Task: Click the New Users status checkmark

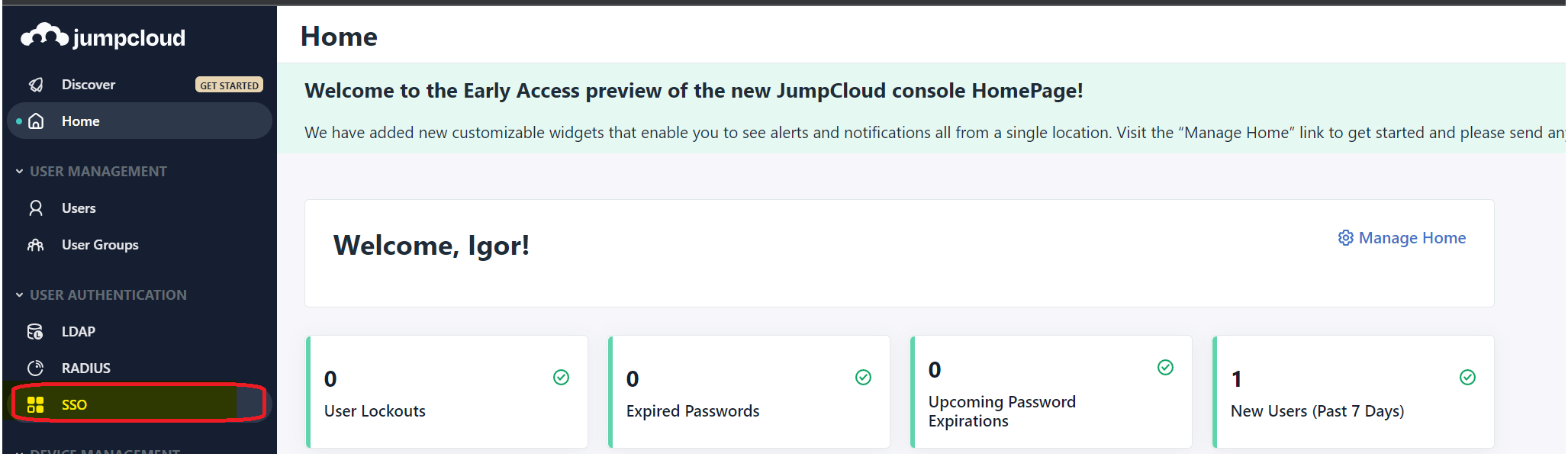Action: coord(1467,377)
